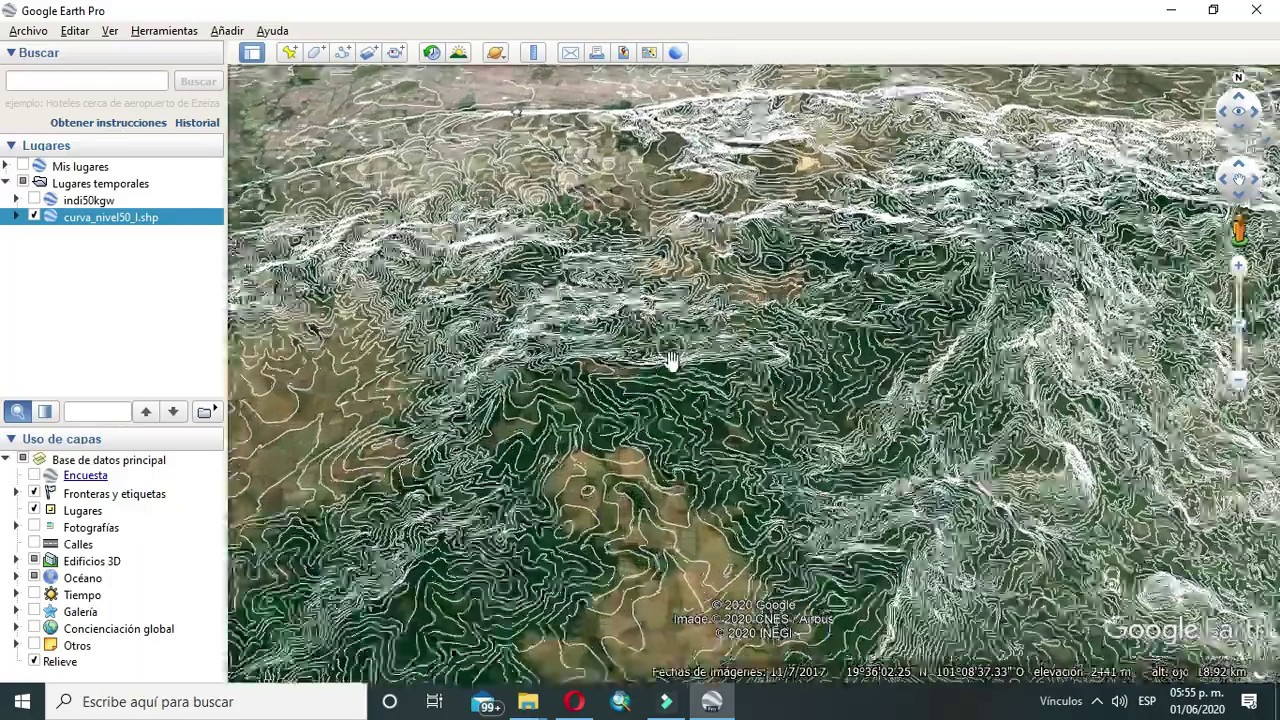The width and height of the screenshot is (1280, 720).
Task: Open Task View on the taskbar
Action: pos(434,701)
